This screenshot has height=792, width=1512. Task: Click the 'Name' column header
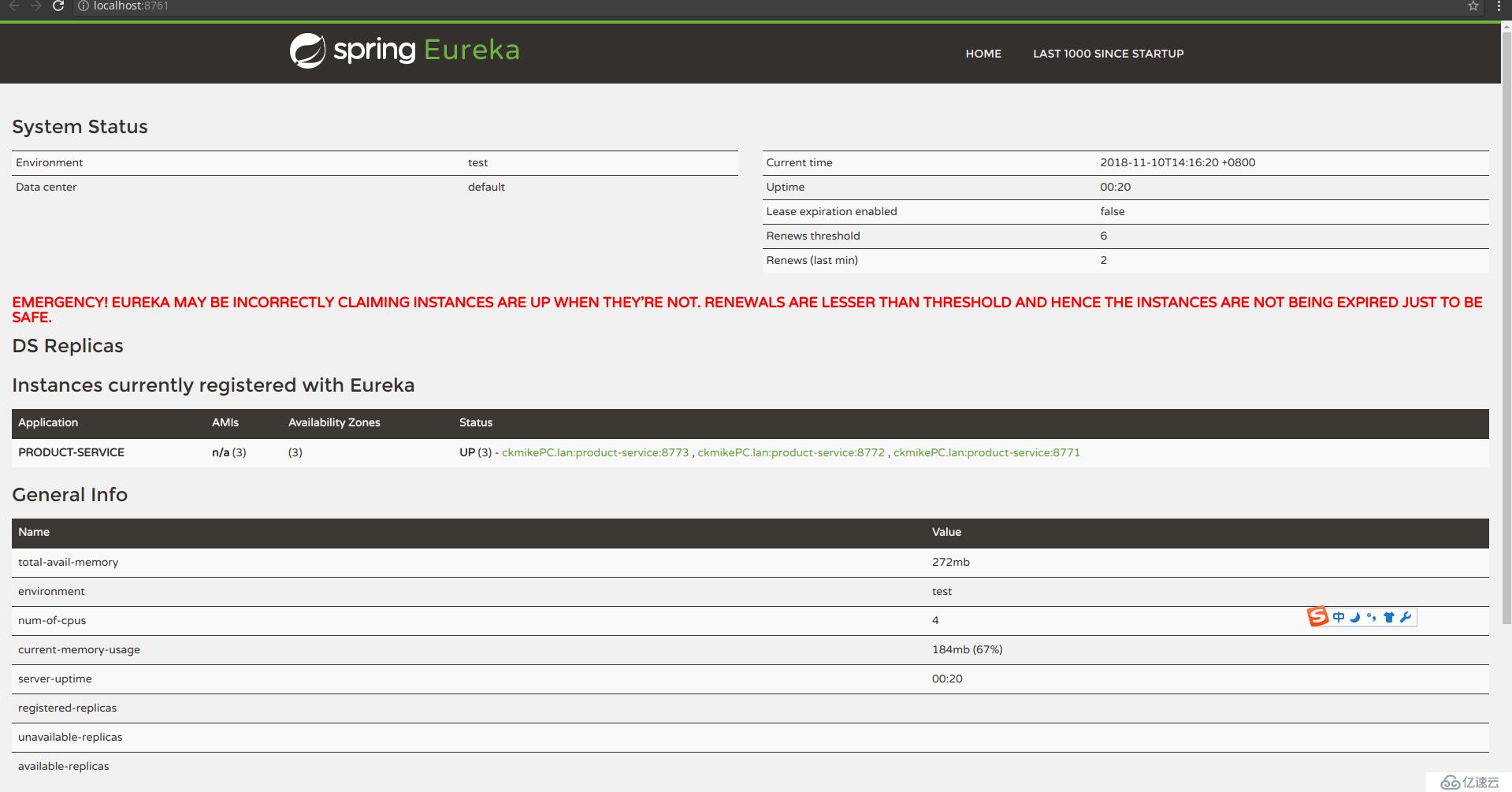tap(34, 532)
